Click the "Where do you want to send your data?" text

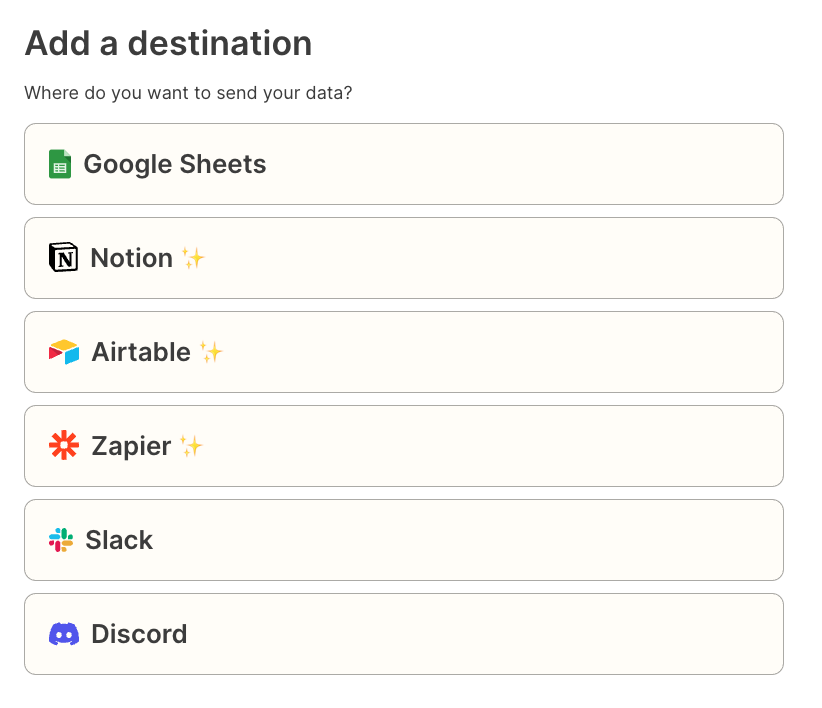tap(188, 93)
